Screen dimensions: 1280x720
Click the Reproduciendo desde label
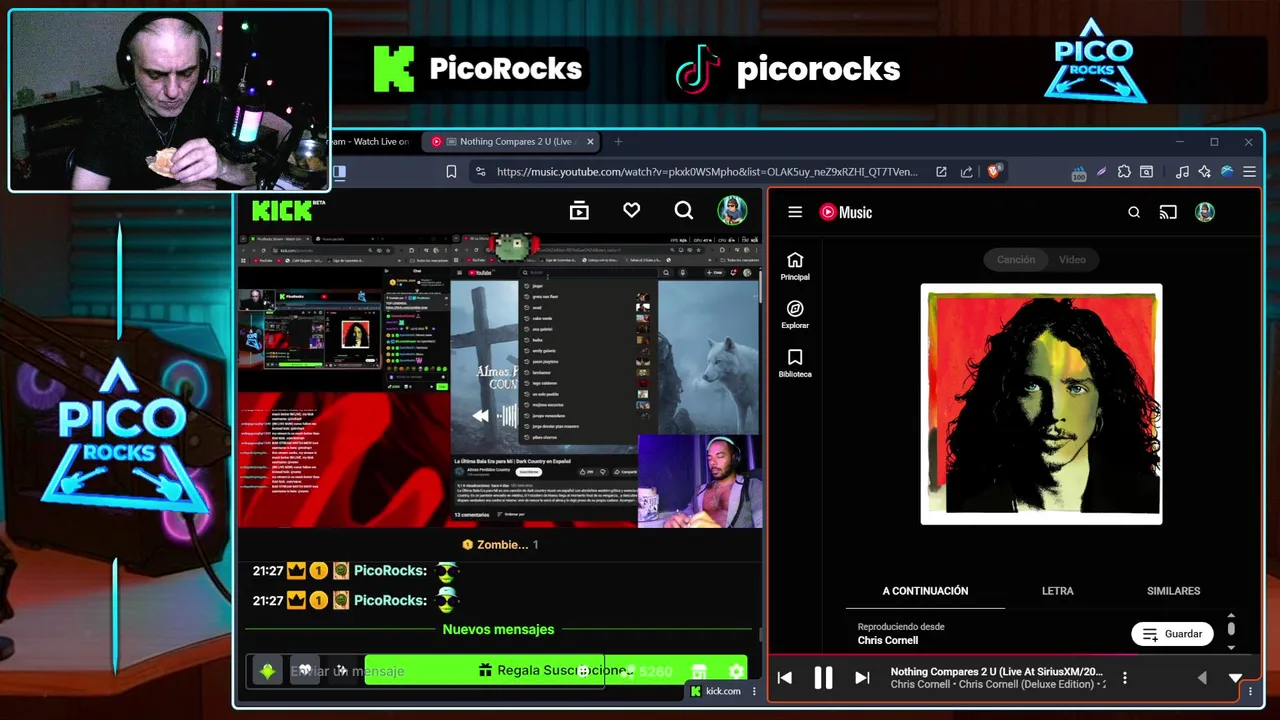click(900, 627)
